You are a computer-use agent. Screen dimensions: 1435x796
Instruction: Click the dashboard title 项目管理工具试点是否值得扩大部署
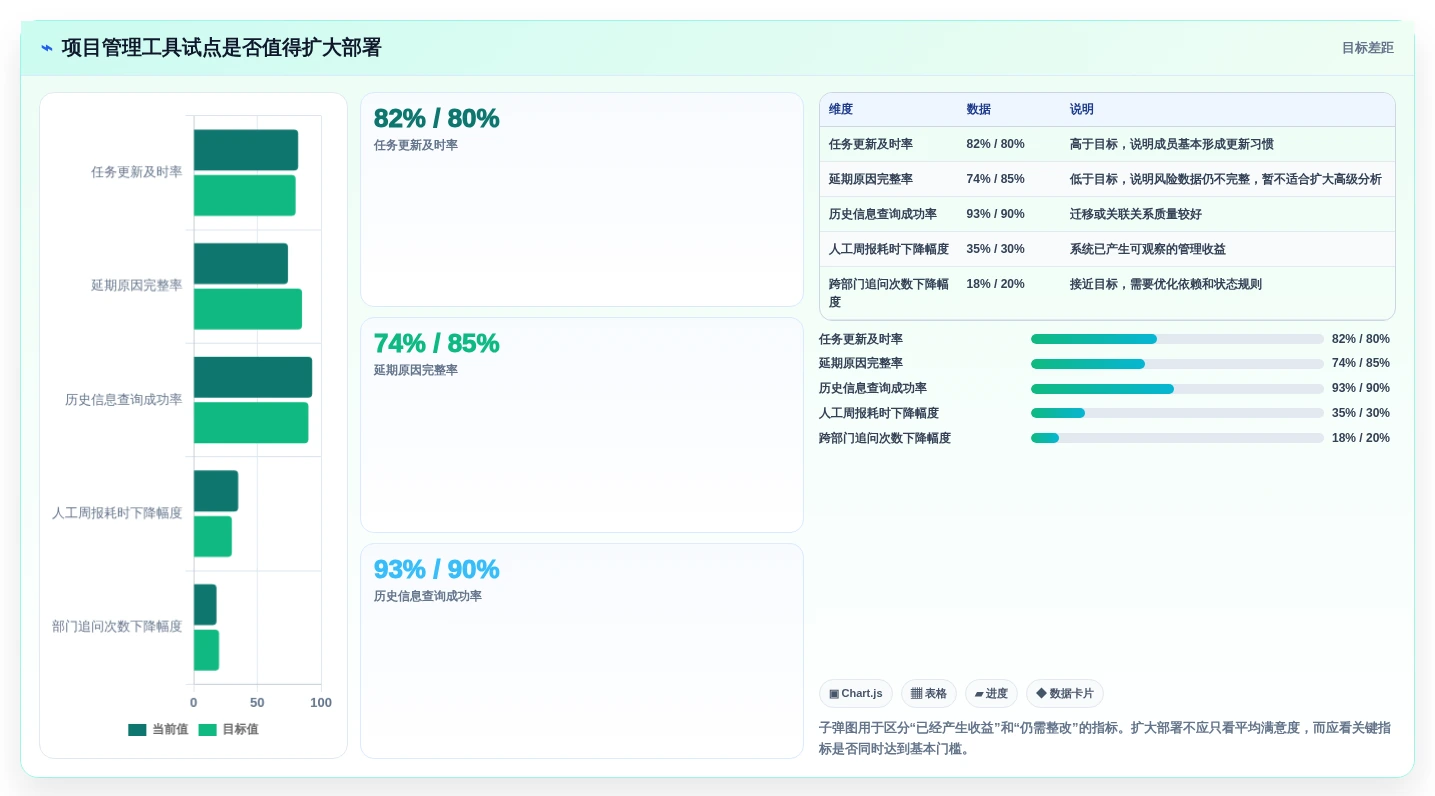[222, 48]
